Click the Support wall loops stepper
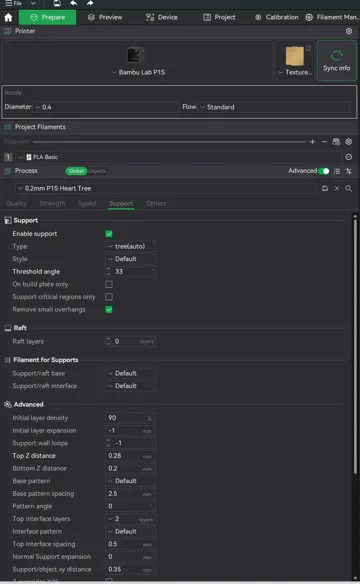360x584 pixels. tap(108, 443)
